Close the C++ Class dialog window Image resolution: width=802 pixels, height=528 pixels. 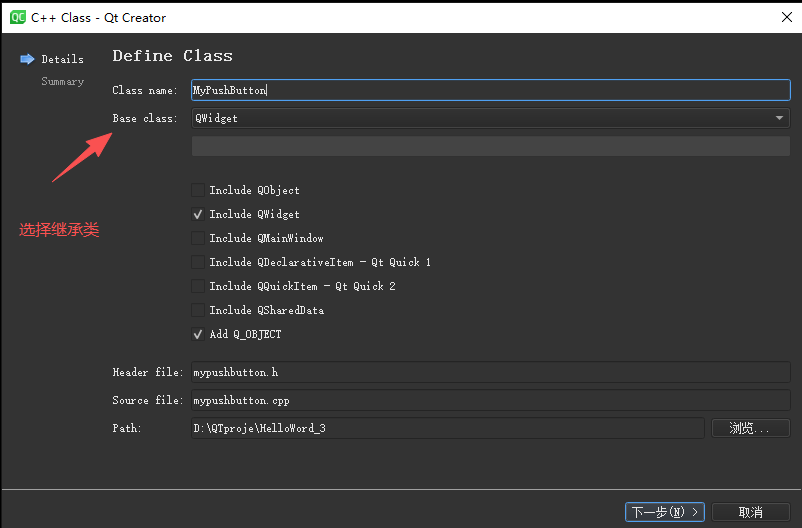point(787,17)
